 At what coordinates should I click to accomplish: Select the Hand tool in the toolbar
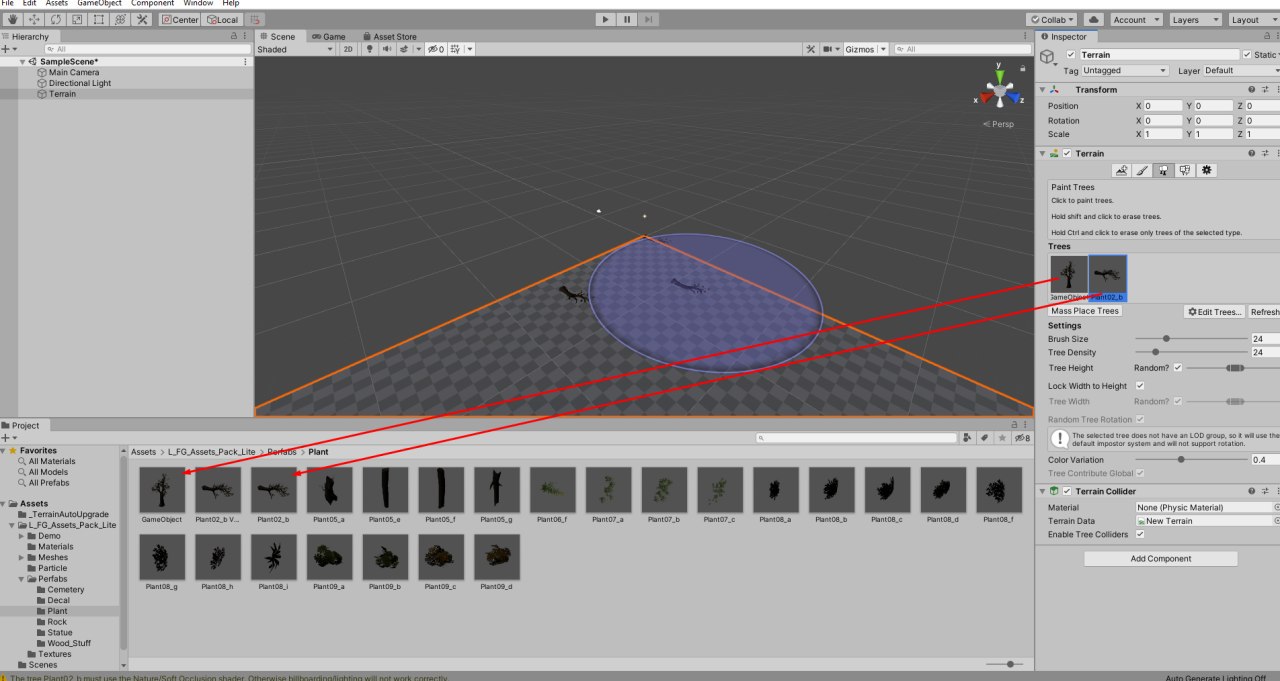point(11,19)
